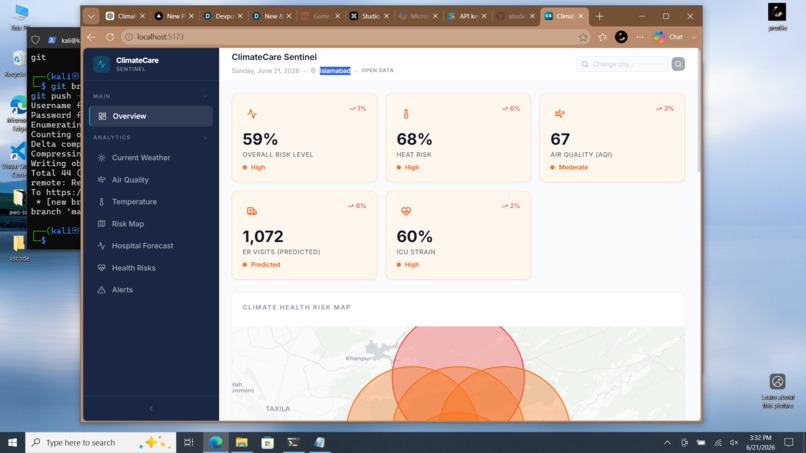Click the Moderate status on AQI card
The height and width of the screenshot is (453, 806).
click(x=569, y=167)
